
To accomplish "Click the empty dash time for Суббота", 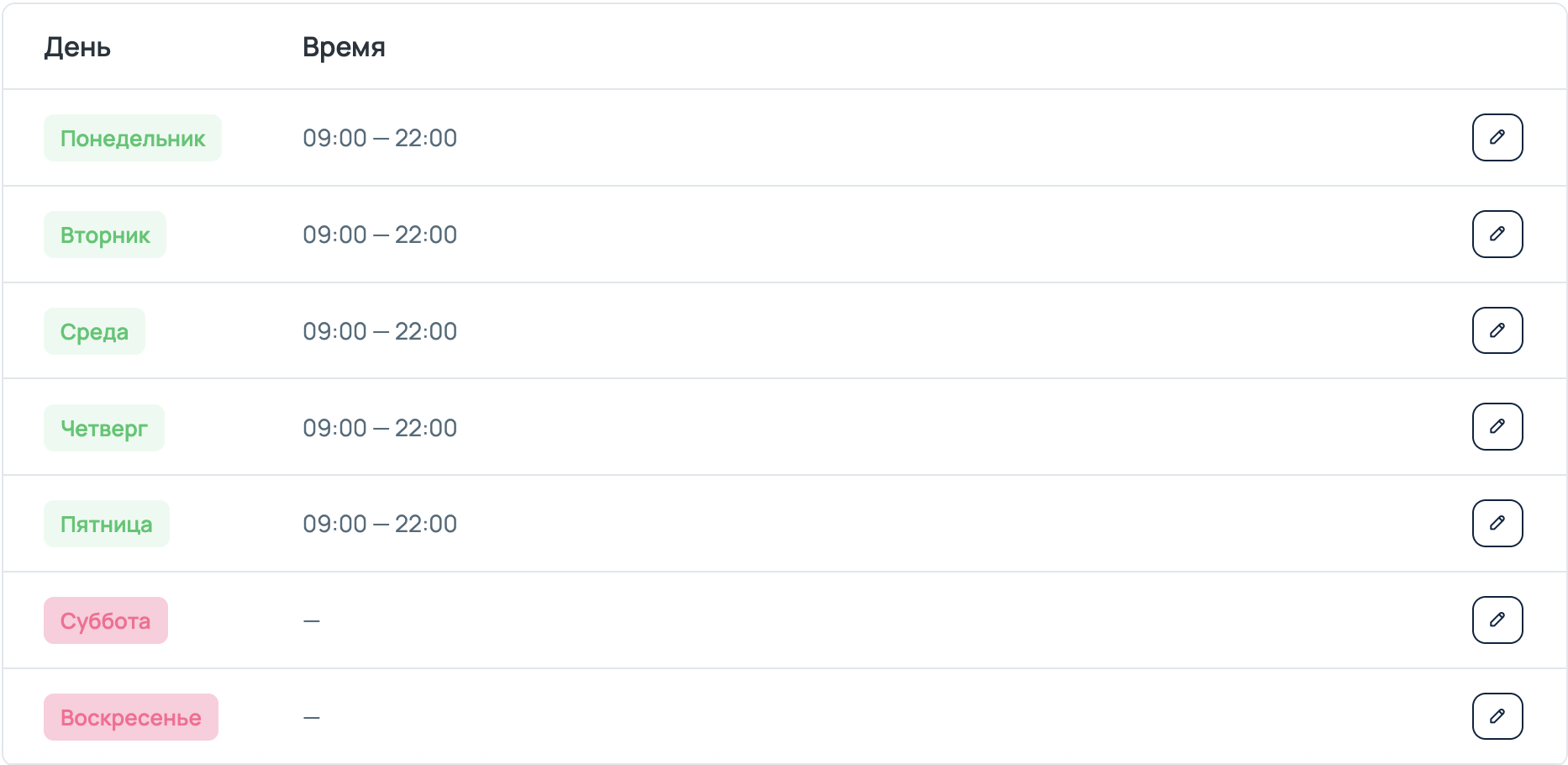I will coord(312,620).
